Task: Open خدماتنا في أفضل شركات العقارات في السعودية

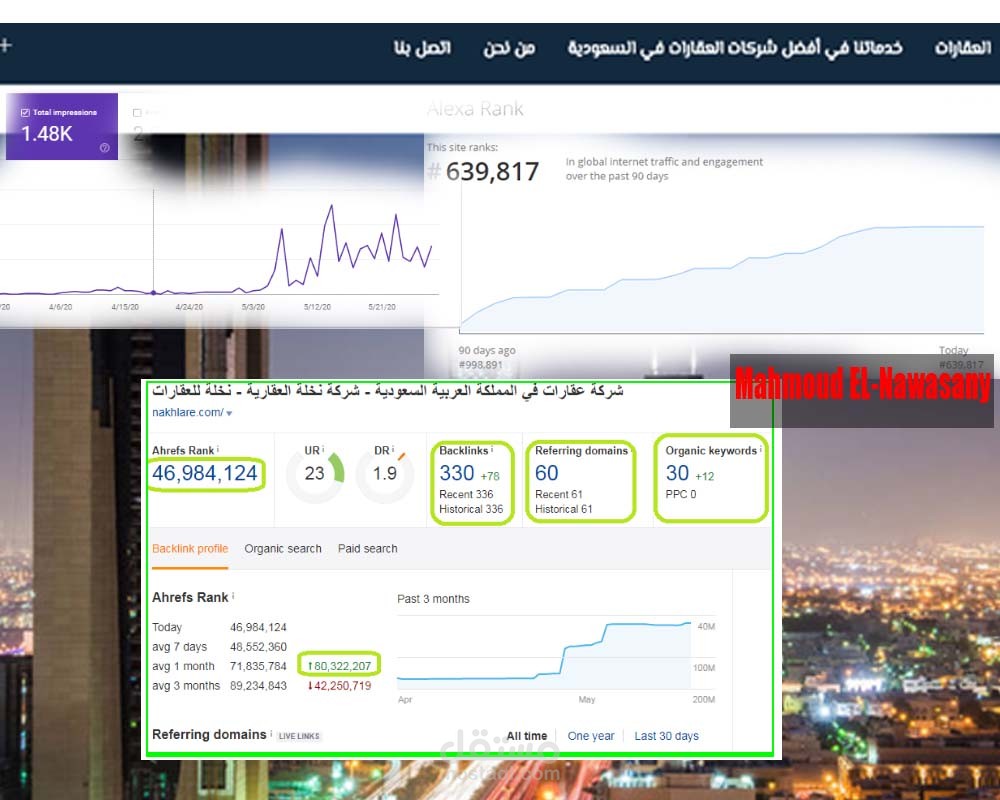Action: [x=735, y=48]
